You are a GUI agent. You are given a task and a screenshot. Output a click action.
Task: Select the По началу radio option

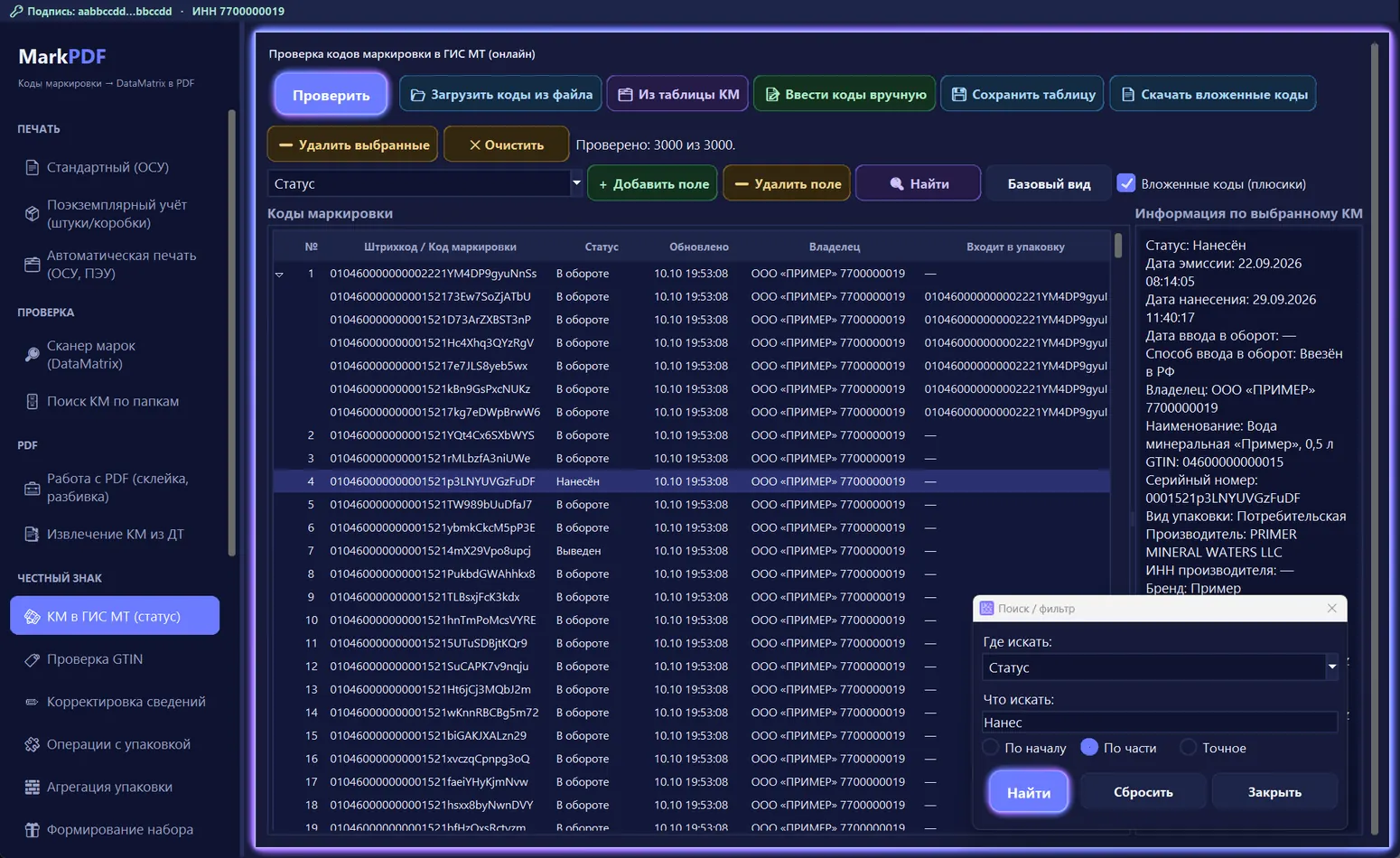click(x=990, y=748)
